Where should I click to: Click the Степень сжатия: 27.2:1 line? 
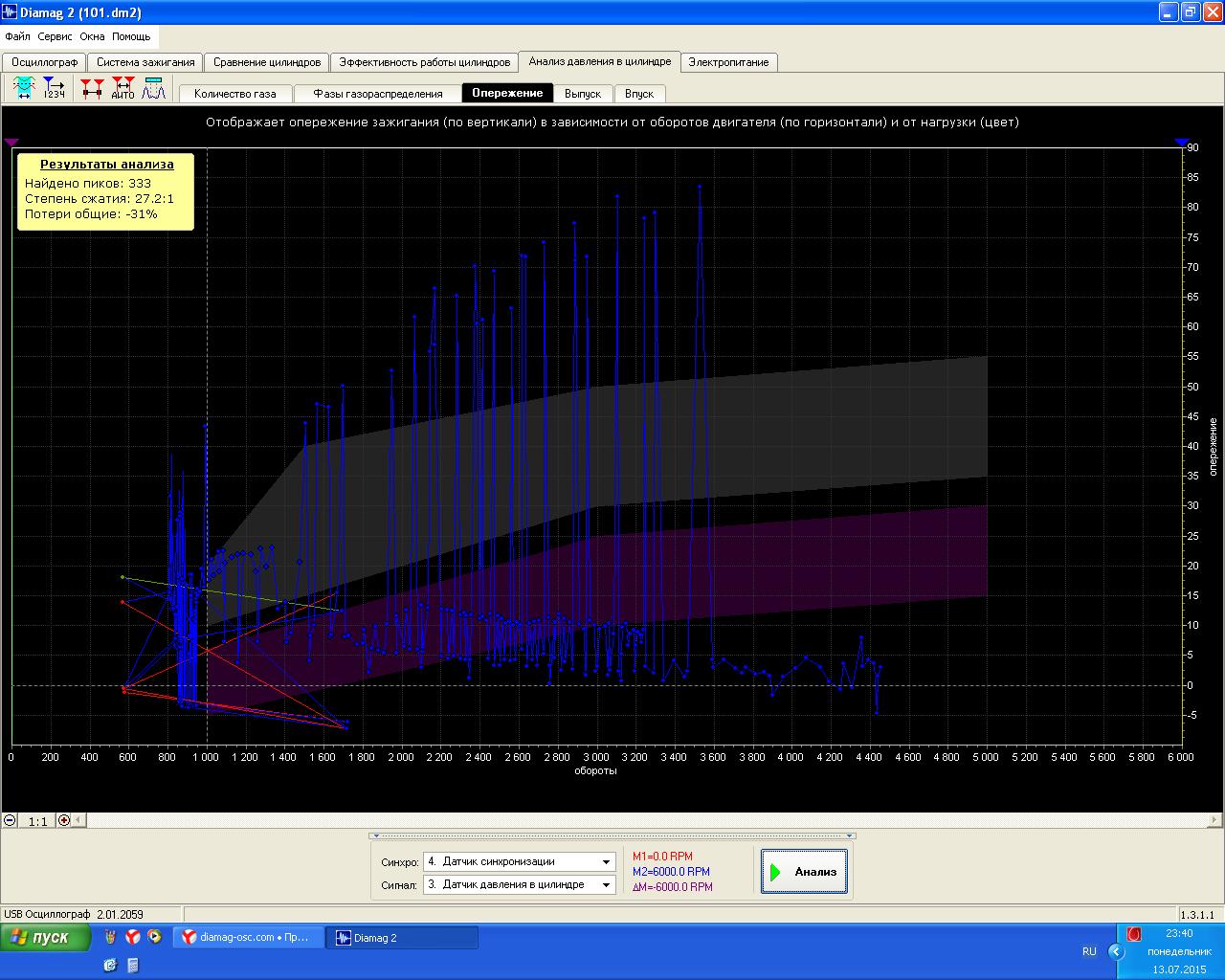click(100, 198)
